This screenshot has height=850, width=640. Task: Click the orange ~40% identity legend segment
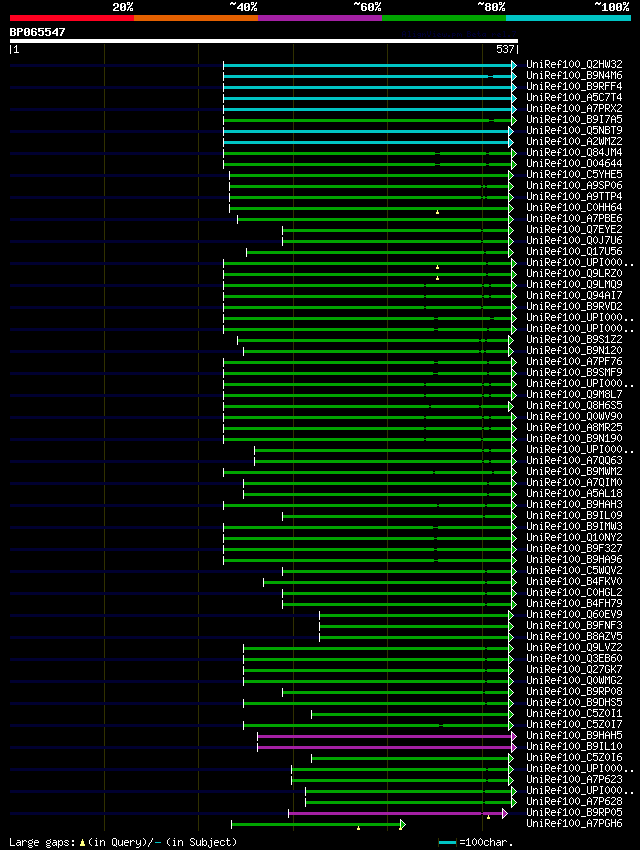pos(196,18)
